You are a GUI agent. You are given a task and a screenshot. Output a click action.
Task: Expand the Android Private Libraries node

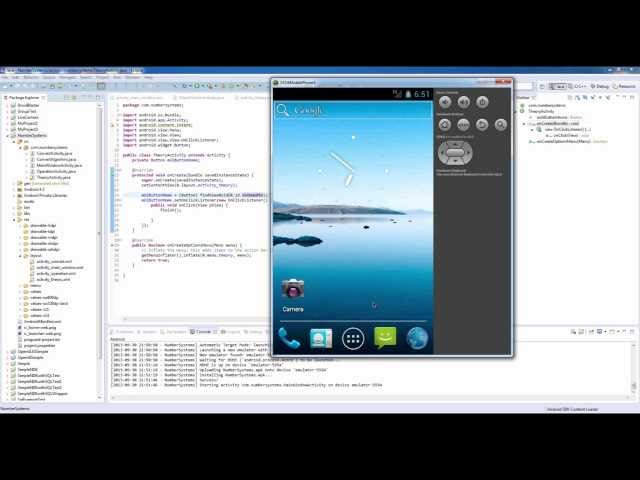coord(13,196)
